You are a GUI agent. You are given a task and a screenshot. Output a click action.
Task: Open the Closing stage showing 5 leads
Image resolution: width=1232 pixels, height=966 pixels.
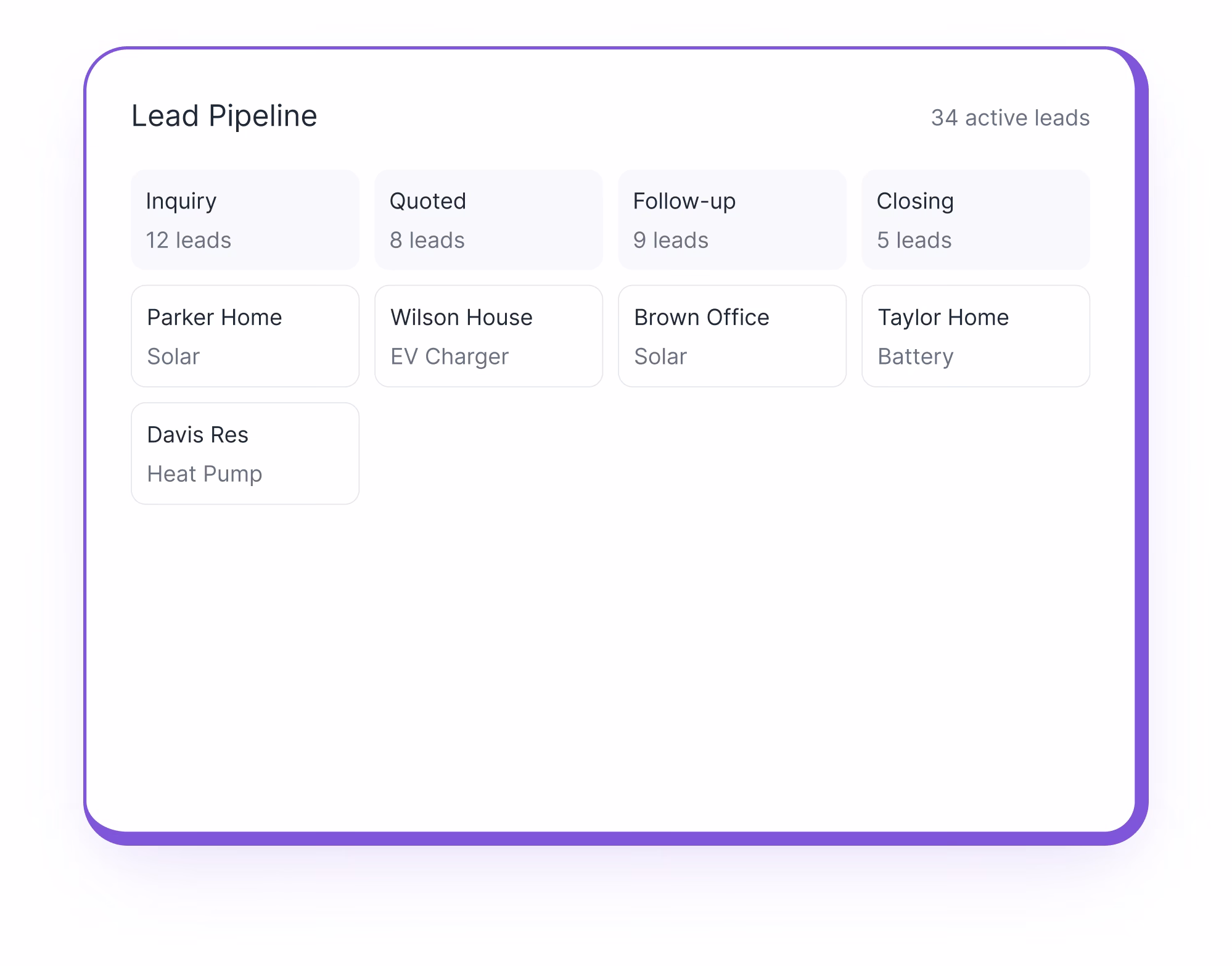point(975,219)
